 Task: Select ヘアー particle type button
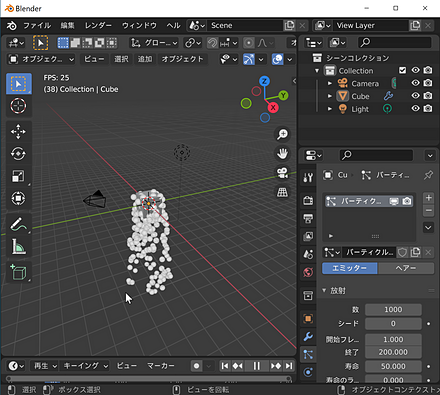click(406, 268)
